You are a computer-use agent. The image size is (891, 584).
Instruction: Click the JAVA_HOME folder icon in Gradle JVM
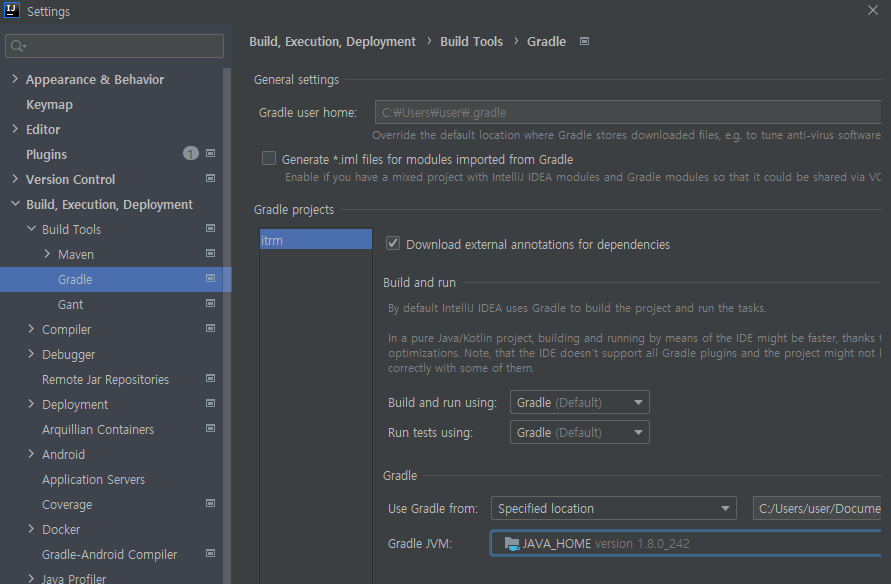click(x=512, y=544)
